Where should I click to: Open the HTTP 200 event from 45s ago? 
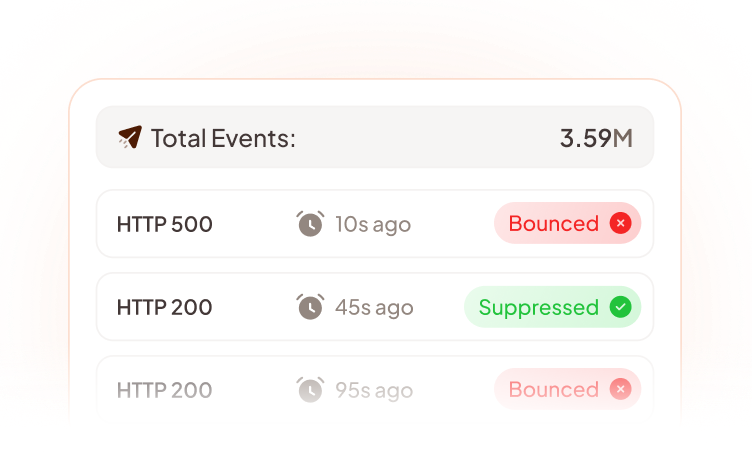[375, 307]
